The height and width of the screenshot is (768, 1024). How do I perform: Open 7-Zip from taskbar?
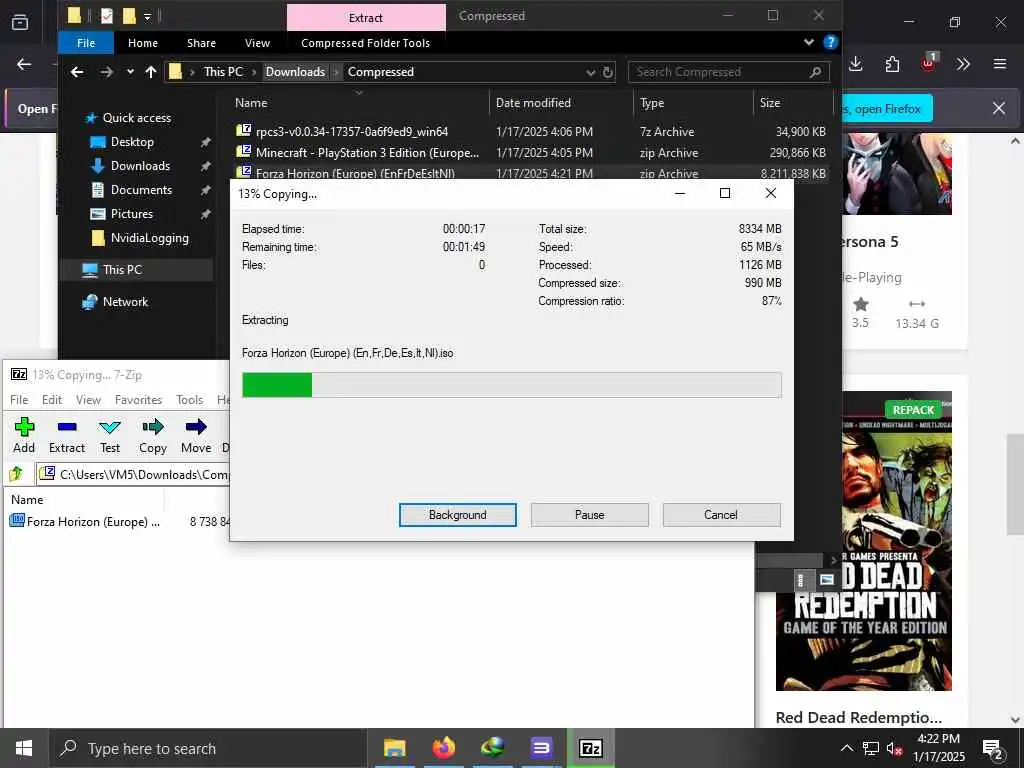pos(590,748)
